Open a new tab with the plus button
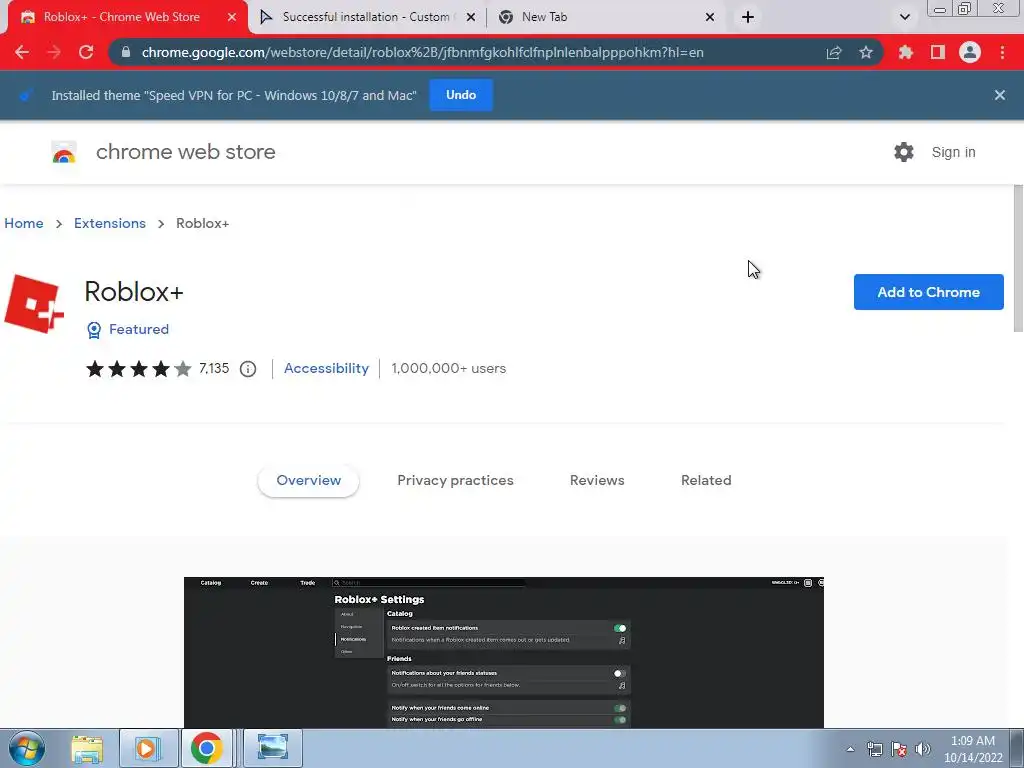 pyautogui.click(x=748, y=18)
